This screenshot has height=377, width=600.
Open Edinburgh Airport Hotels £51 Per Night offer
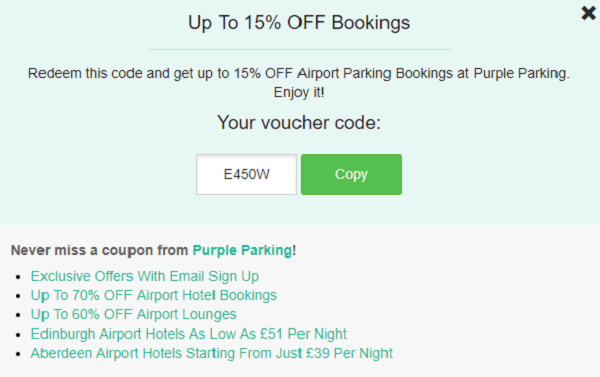[189, 334]
